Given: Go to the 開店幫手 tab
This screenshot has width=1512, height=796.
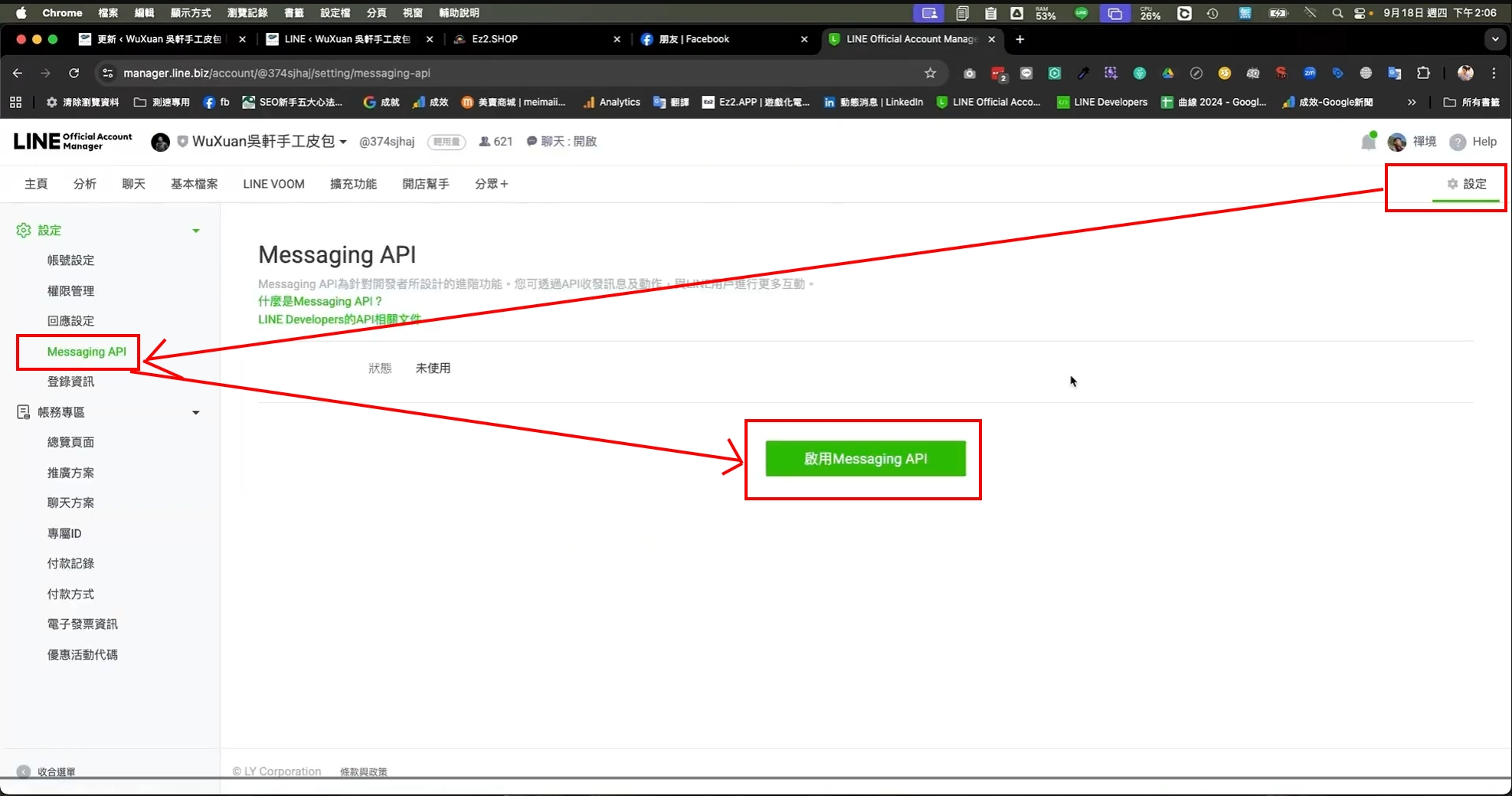Looking at the screenshot, I should pyautogui.click(x=426, y=184).
